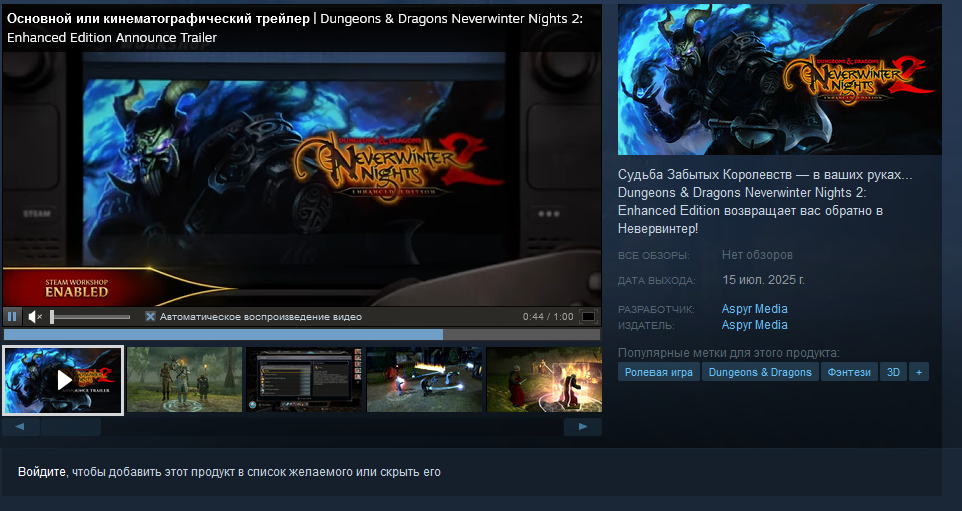
Task: Select the 3D tag
Action: 893,372
